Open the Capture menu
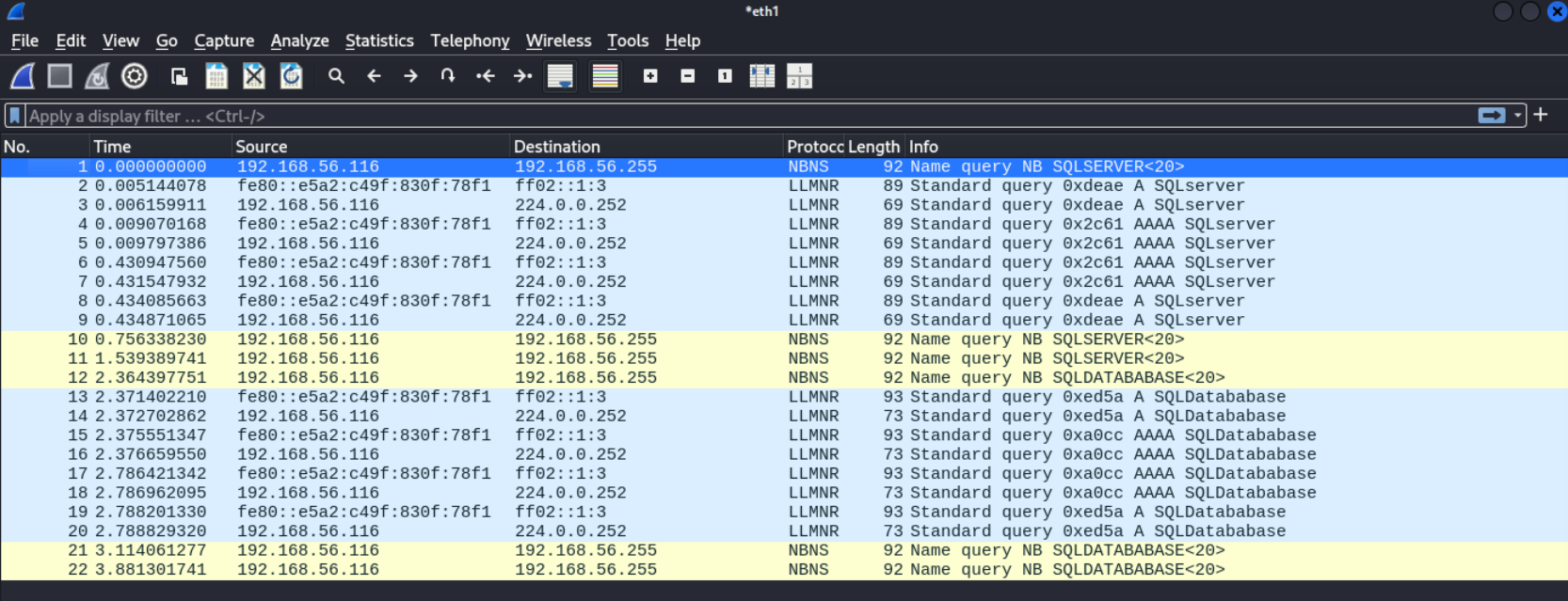Screen dimensions: 1568x601 coord(224,40)
